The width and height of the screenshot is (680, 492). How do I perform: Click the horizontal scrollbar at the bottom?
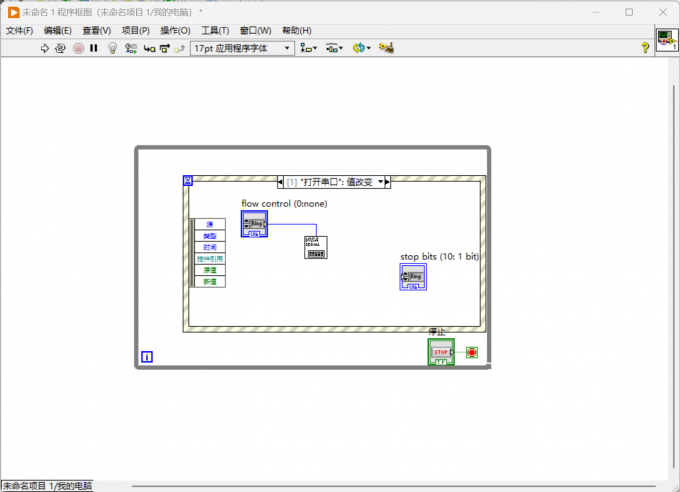pyautogui.click(x=393, y=486)
